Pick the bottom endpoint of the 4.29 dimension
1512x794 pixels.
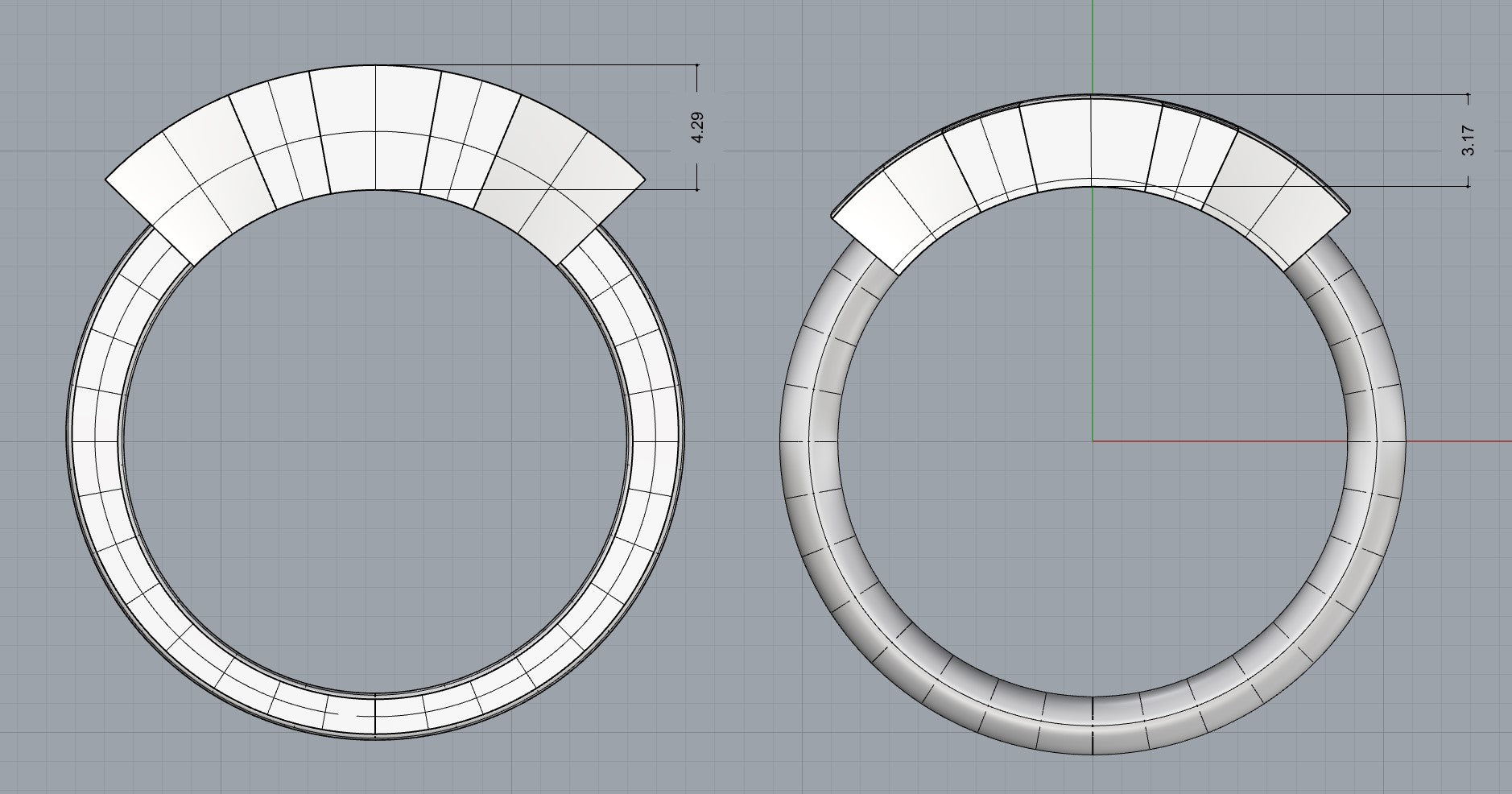pos(697,190)
